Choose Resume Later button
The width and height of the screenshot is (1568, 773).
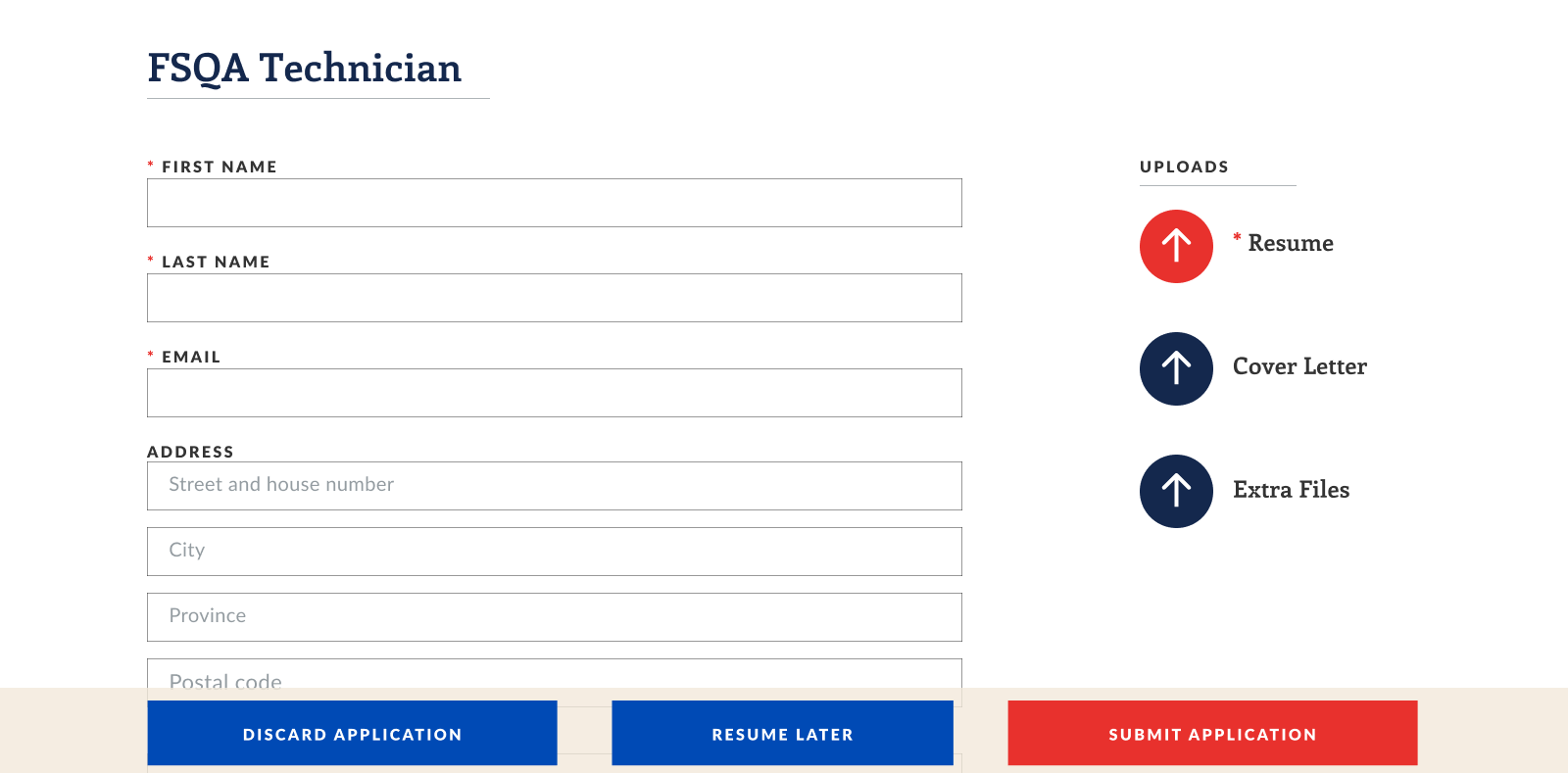tap(783, 733)
